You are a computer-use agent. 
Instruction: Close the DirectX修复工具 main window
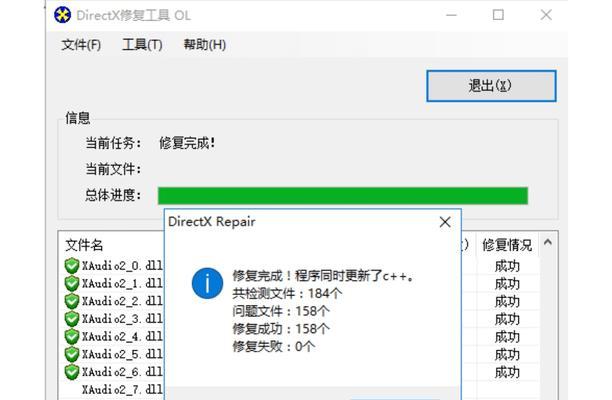546,15
